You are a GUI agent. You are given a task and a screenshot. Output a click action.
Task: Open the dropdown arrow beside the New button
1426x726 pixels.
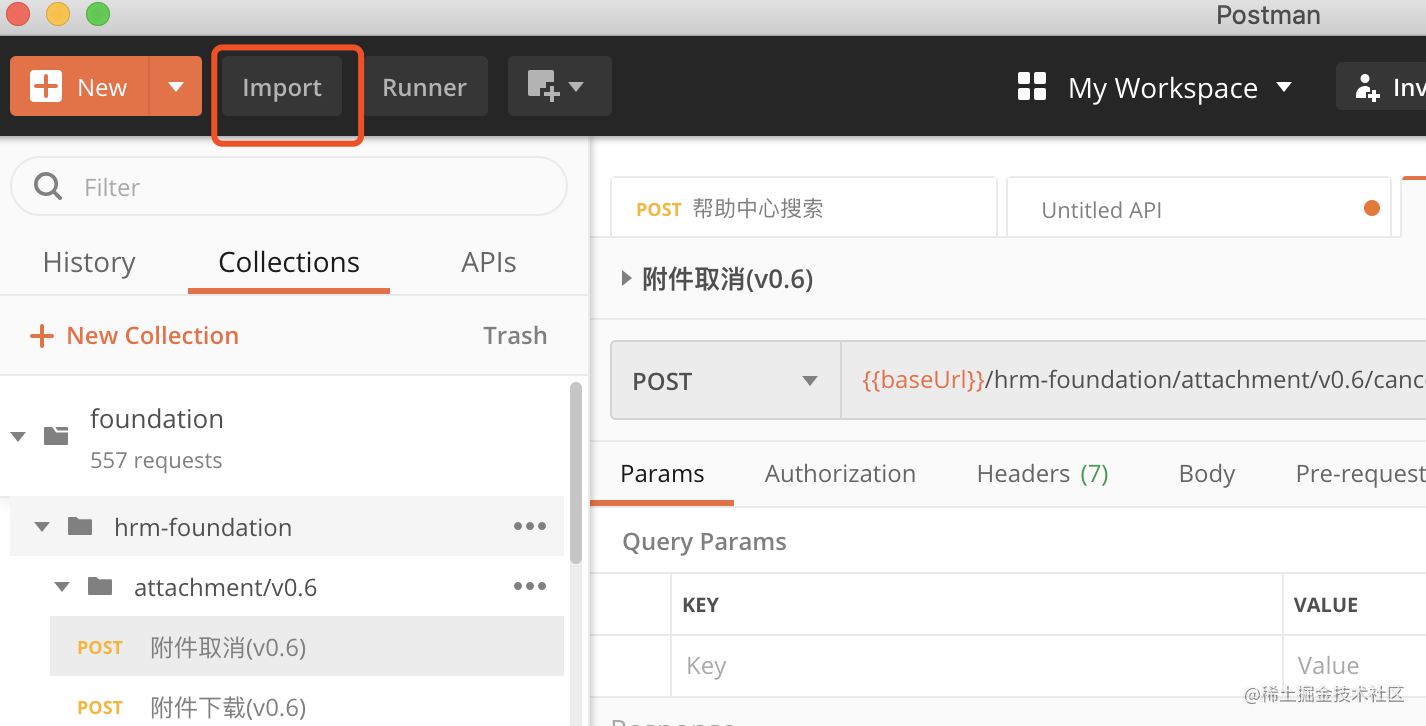[175, 86]
